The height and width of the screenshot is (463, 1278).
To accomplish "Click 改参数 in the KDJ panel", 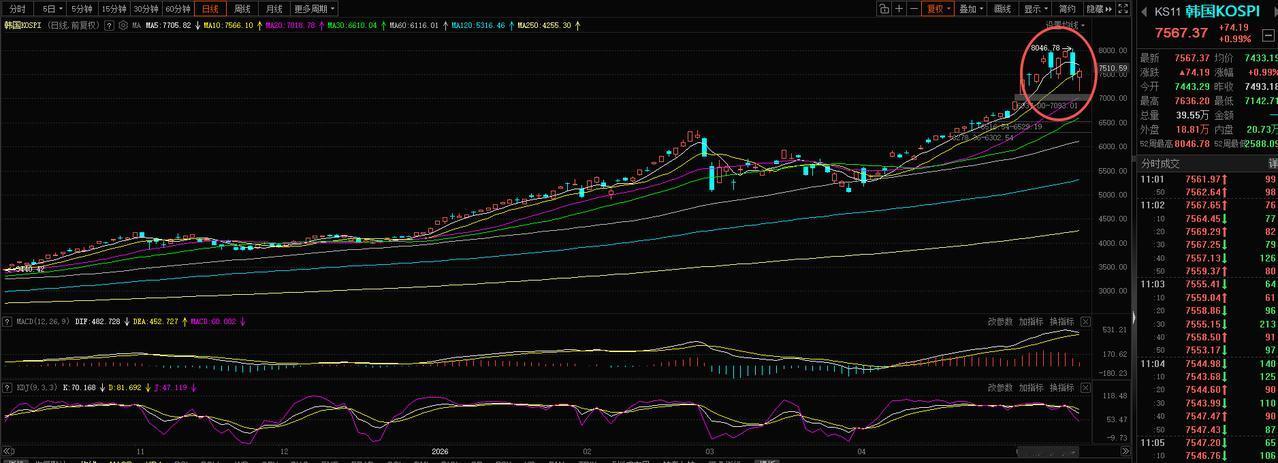I will coord(1001,386).
